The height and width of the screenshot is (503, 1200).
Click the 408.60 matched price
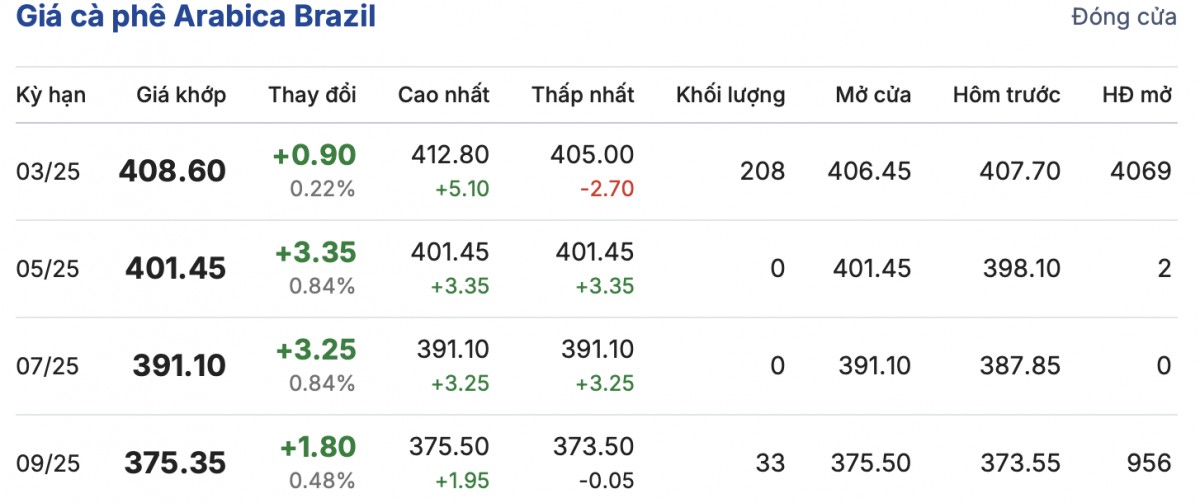[172, 171]
